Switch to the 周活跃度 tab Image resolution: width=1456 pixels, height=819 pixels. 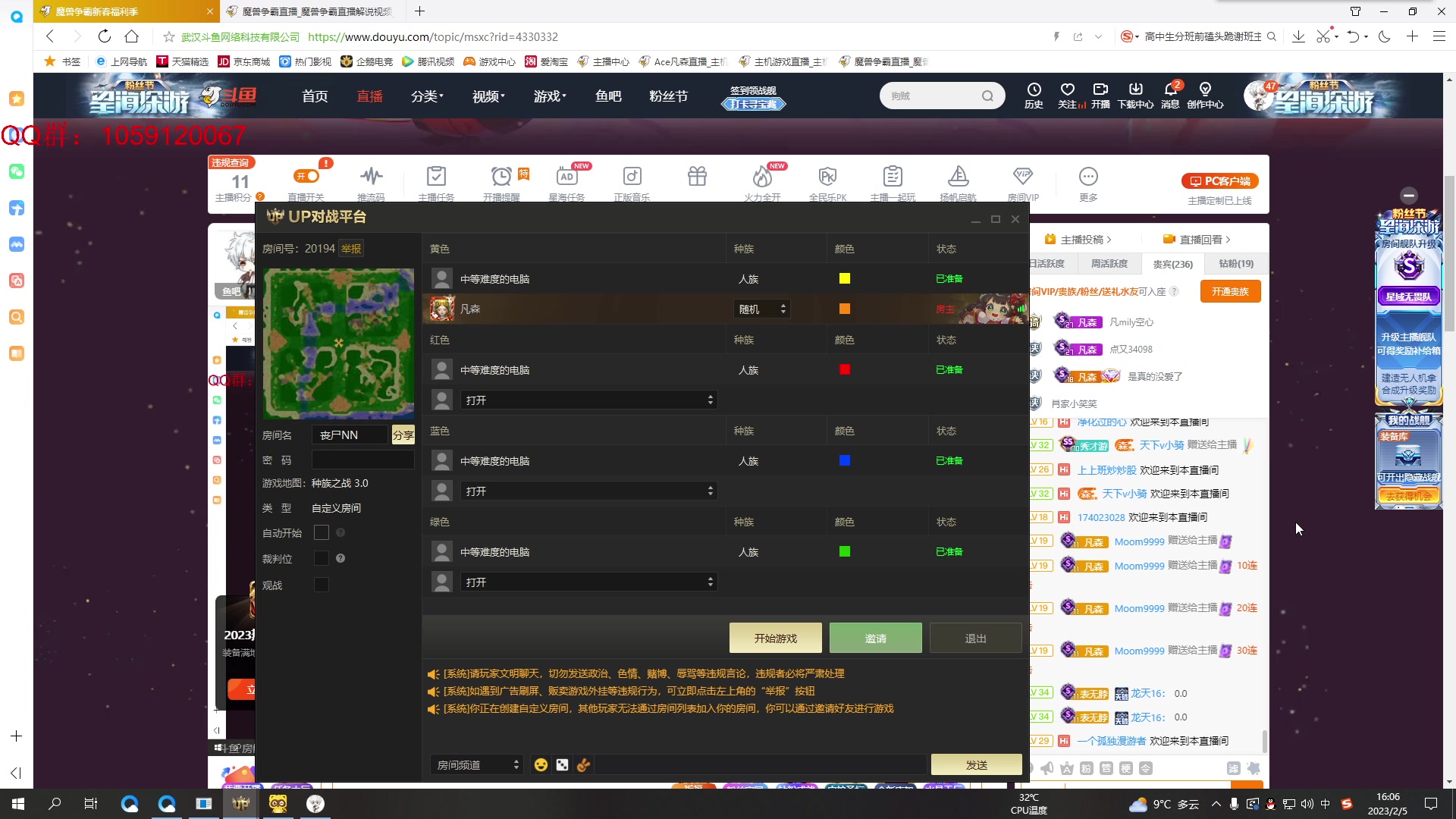point(1109,264)
